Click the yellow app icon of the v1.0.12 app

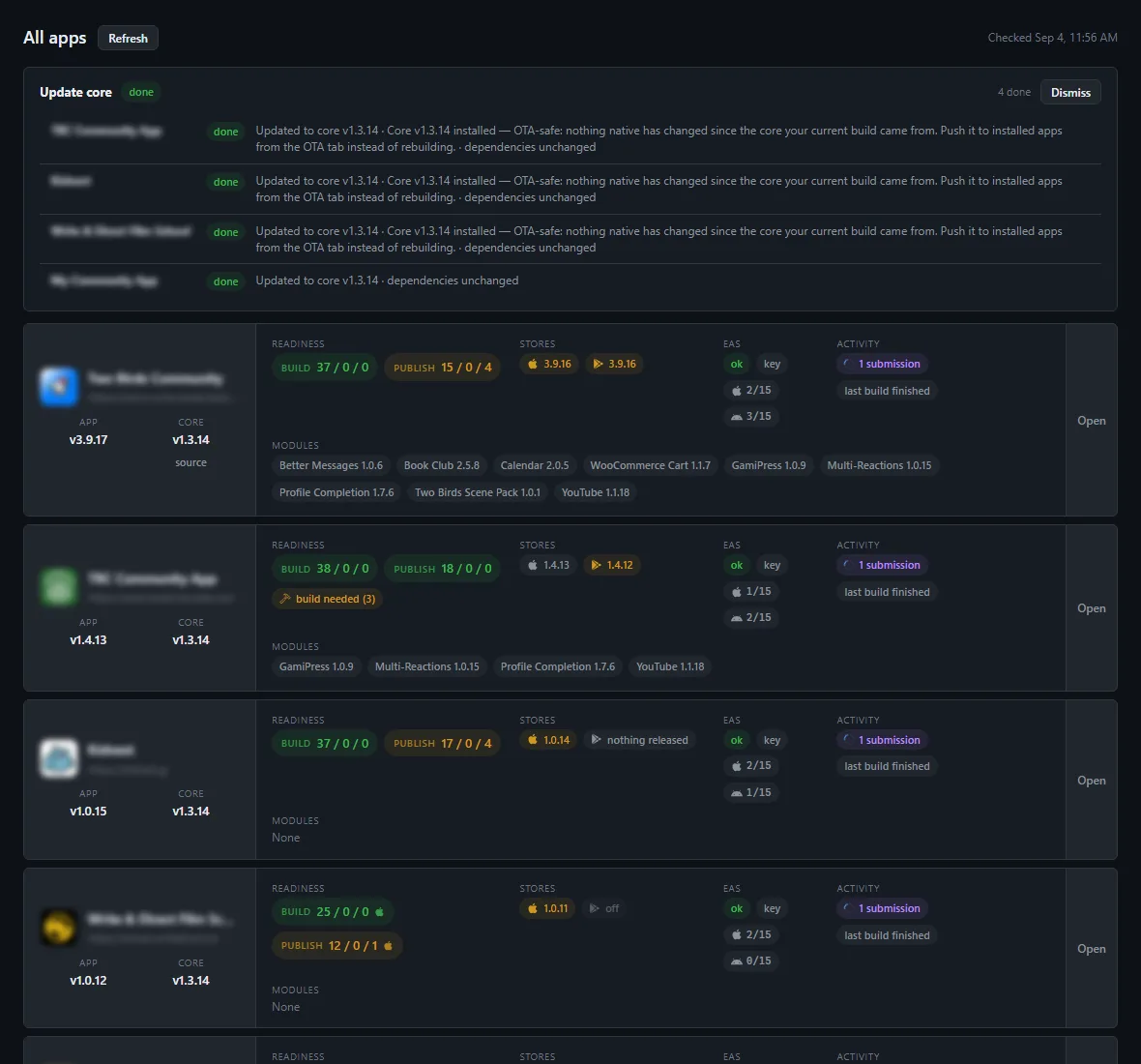click(x=59, y=928)
